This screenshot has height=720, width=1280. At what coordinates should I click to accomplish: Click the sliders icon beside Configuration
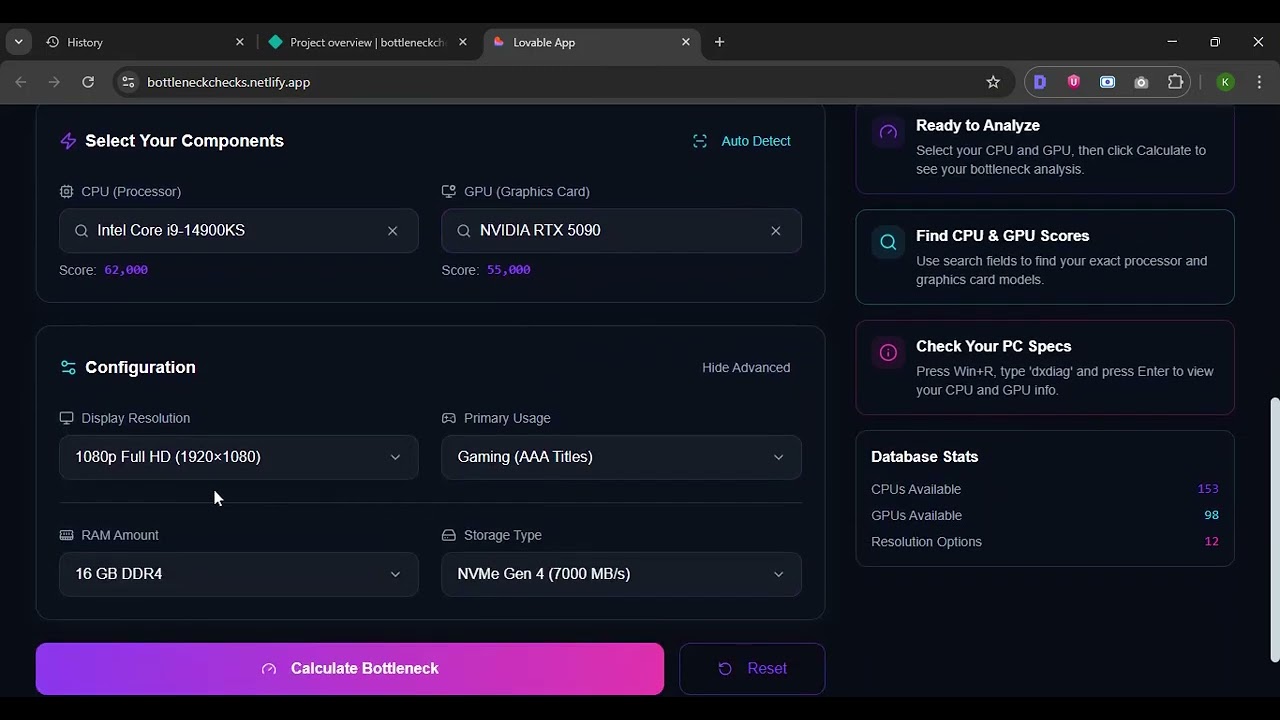click(x=68, y=367)
